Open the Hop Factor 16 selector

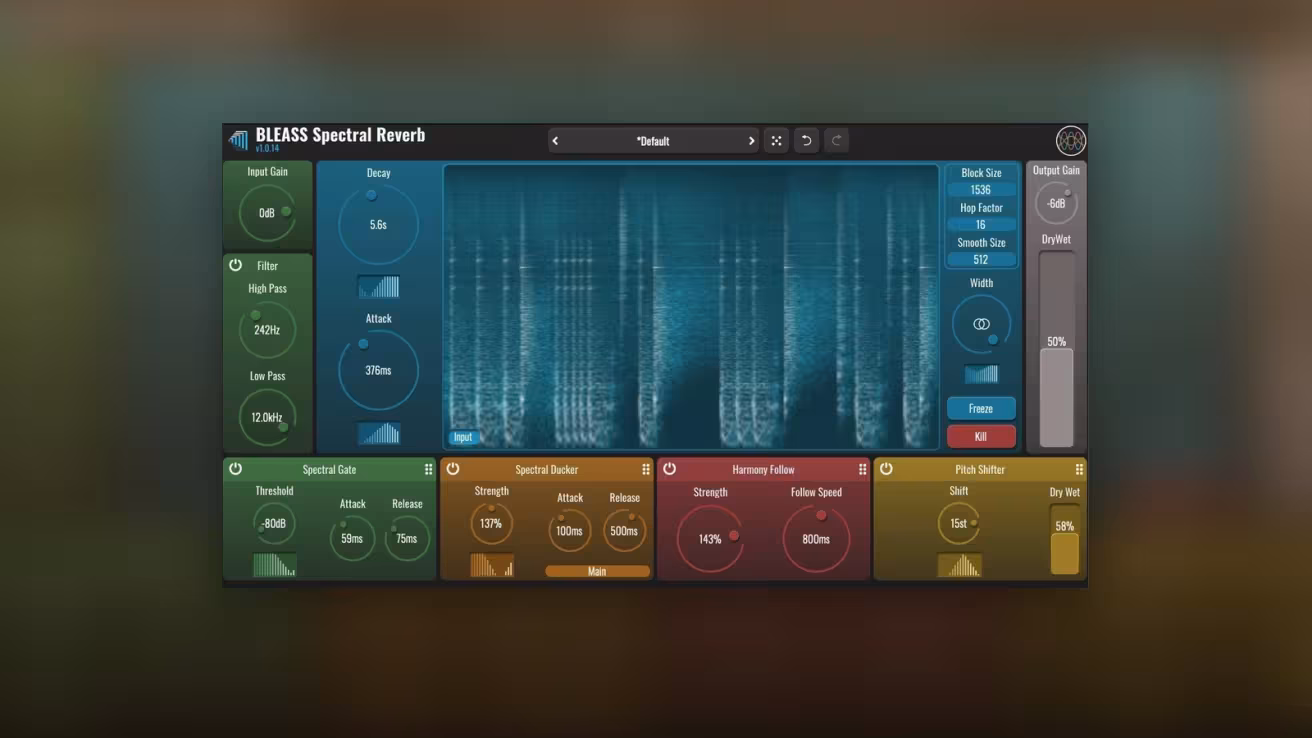point(981,225)
